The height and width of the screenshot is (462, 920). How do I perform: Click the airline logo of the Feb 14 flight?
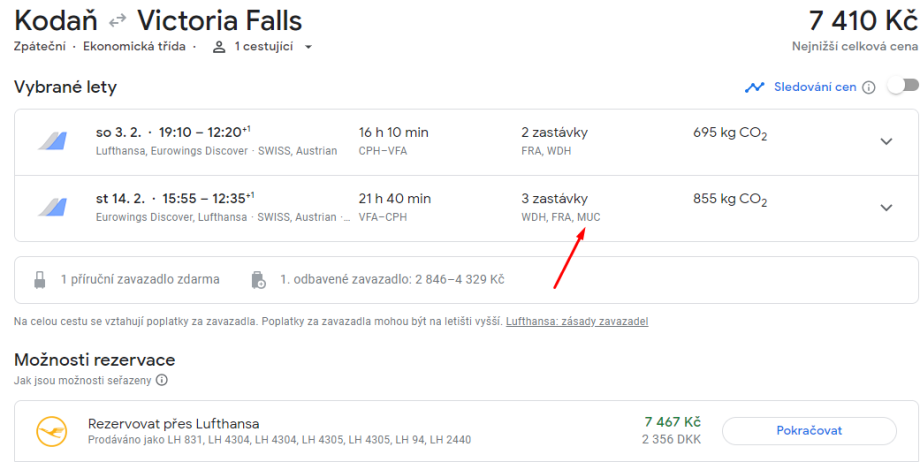tap(51, 207)
